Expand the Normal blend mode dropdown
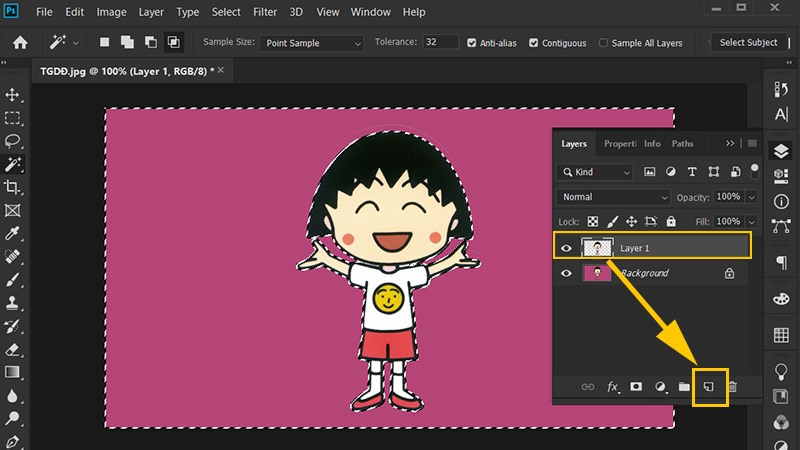Screen dimensions: 800x450 [614, 197]
